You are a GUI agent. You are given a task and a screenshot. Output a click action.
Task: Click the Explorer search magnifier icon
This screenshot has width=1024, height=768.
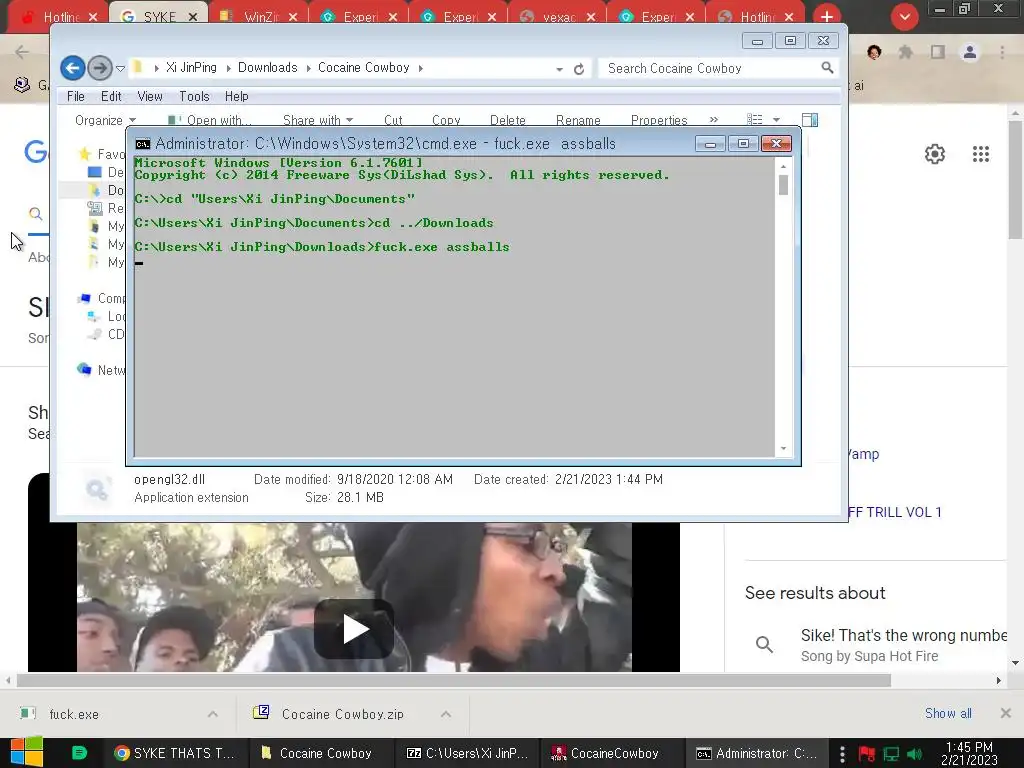pos(827,68)
